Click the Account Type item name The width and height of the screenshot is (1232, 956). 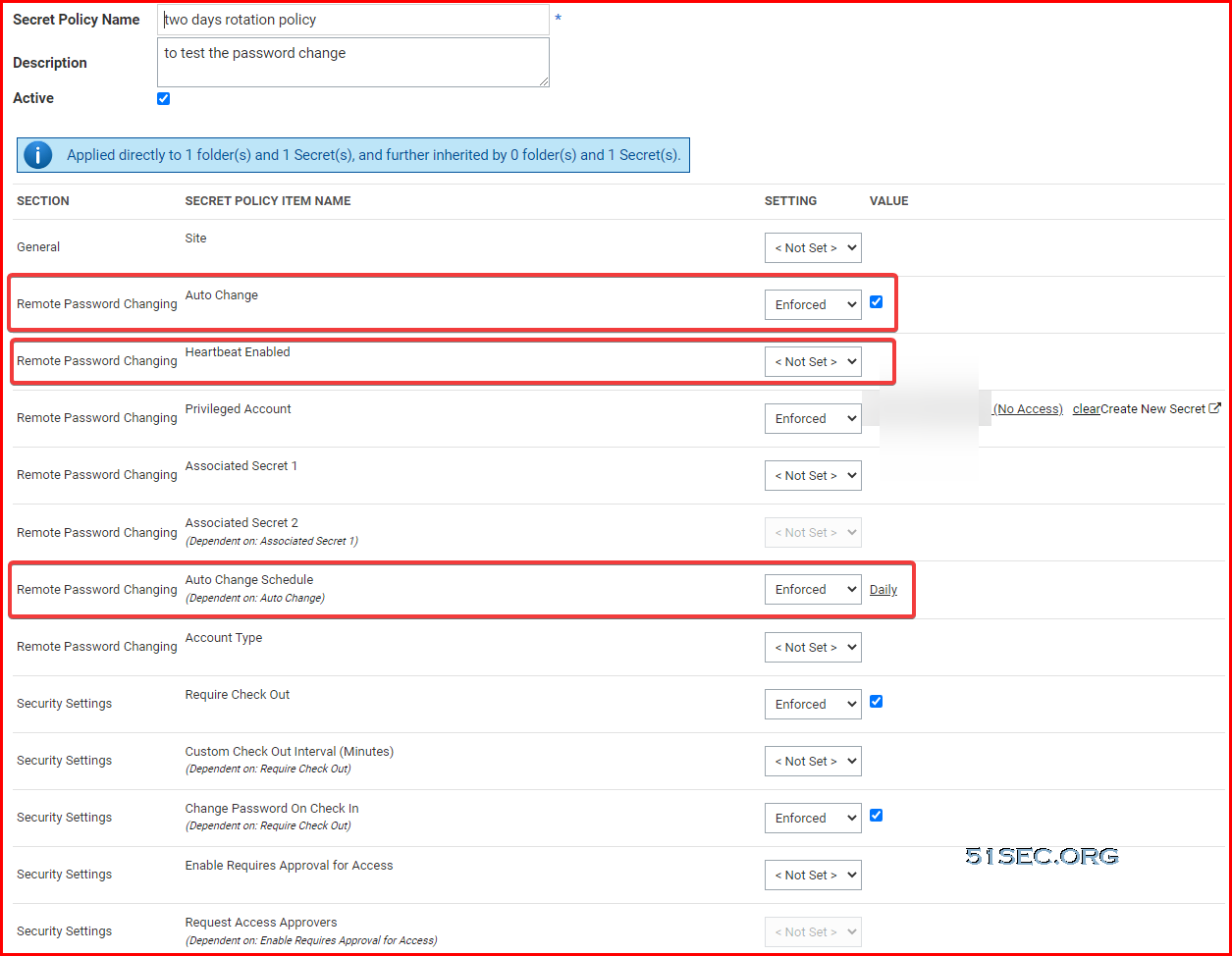point(224,638)
